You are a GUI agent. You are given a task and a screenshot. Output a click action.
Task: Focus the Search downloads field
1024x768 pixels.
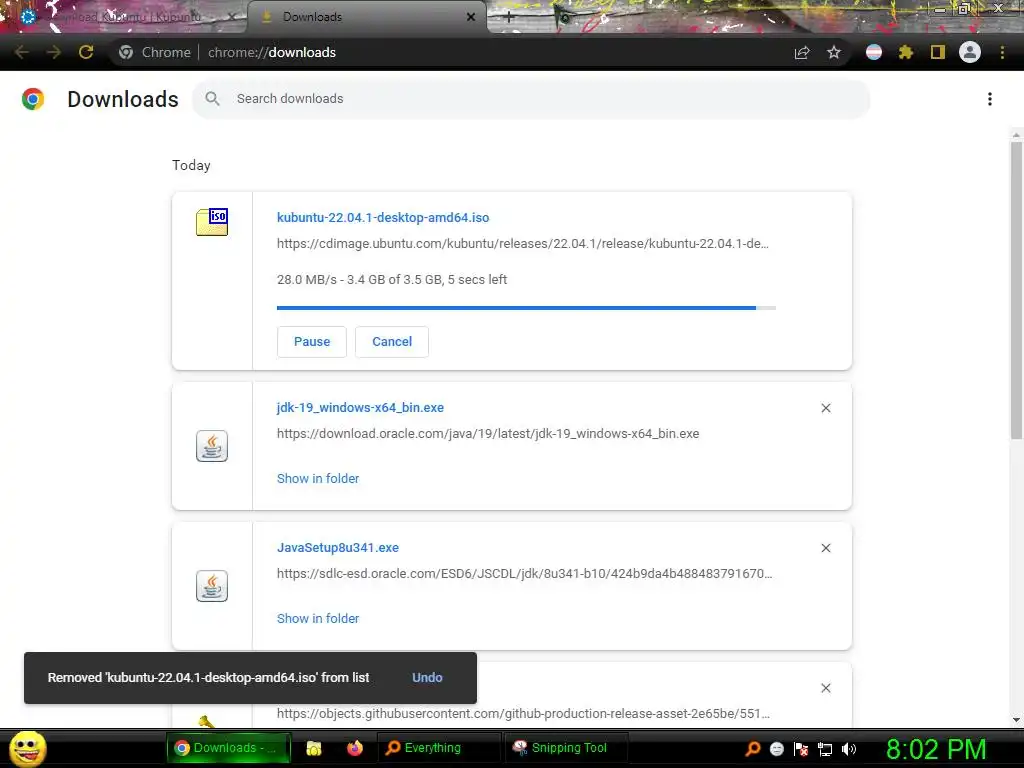pos(531,99)
